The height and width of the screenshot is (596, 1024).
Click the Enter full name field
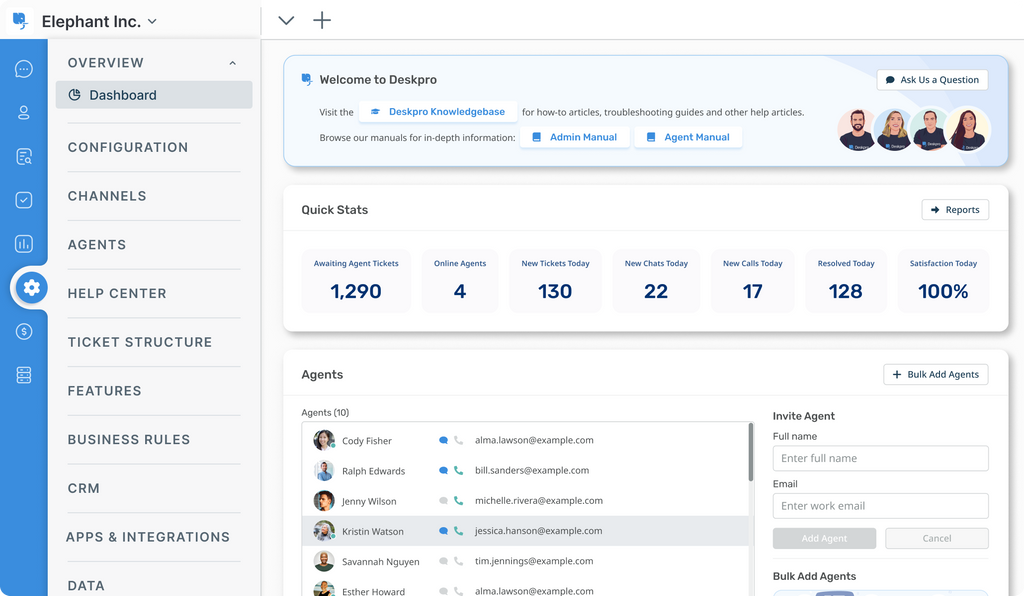(x=880, y=458)
